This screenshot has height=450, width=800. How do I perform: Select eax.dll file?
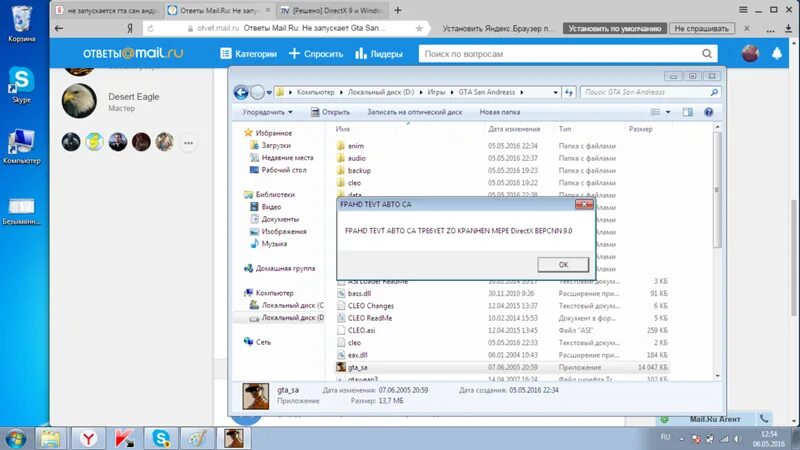coord(357,355)
